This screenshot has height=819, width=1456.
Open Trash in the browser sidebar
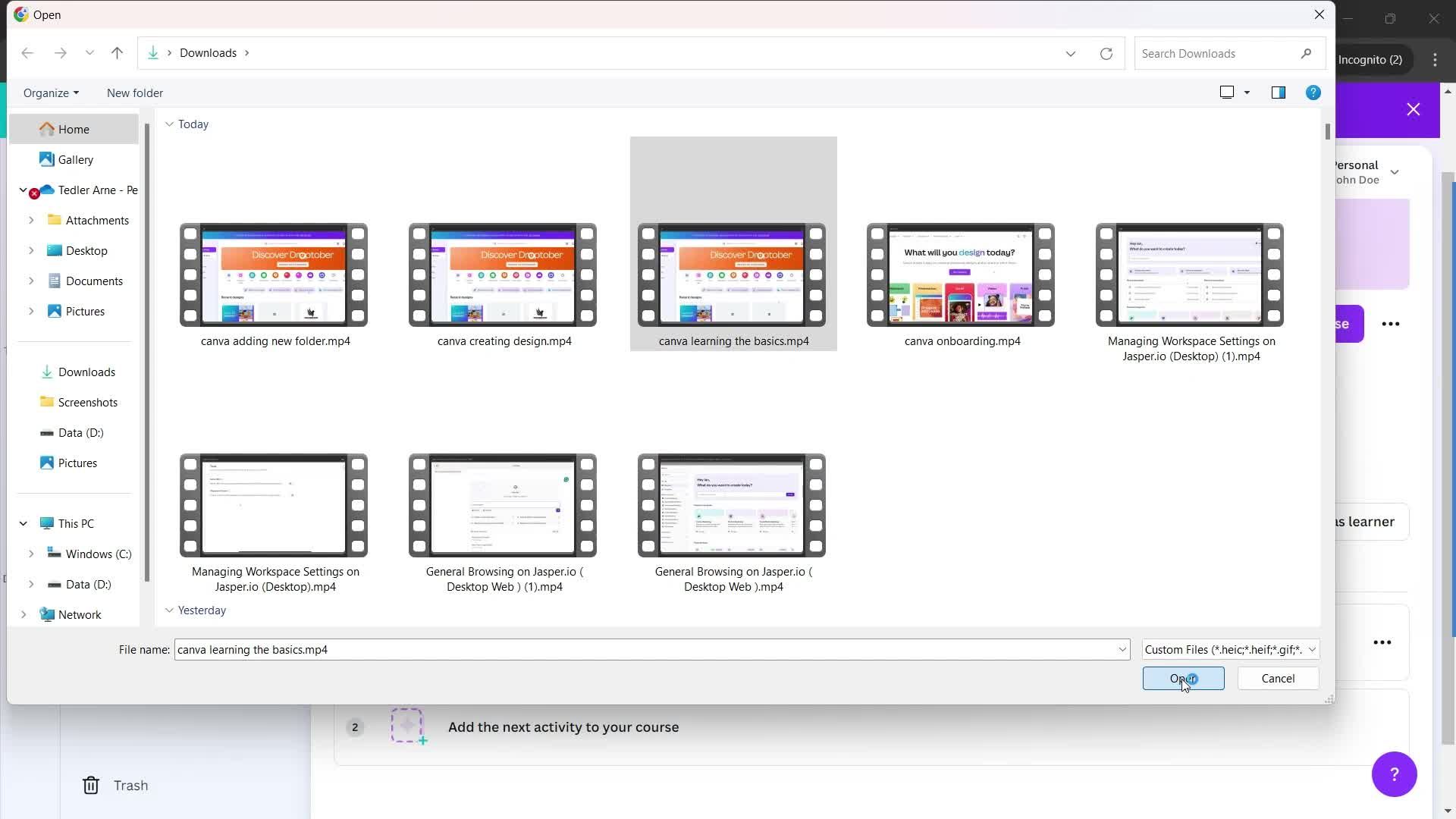115,786
